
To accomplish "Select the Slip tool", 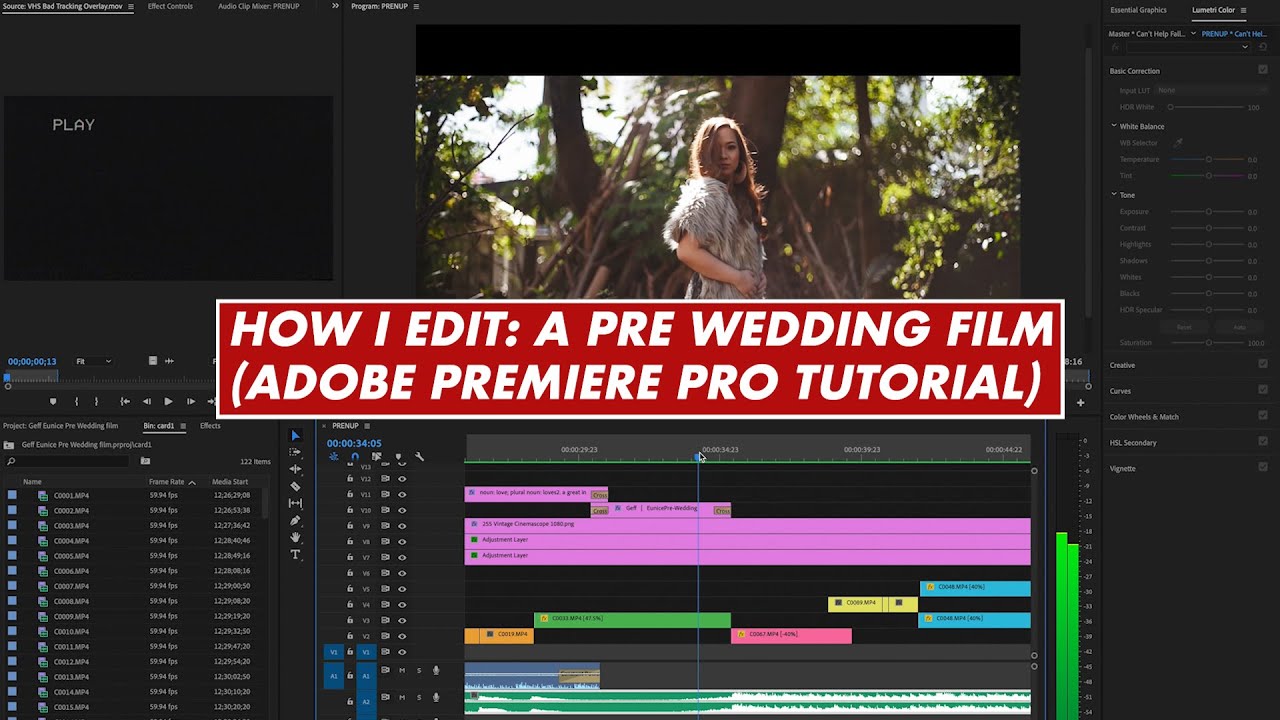I will [x=295, y=503].
